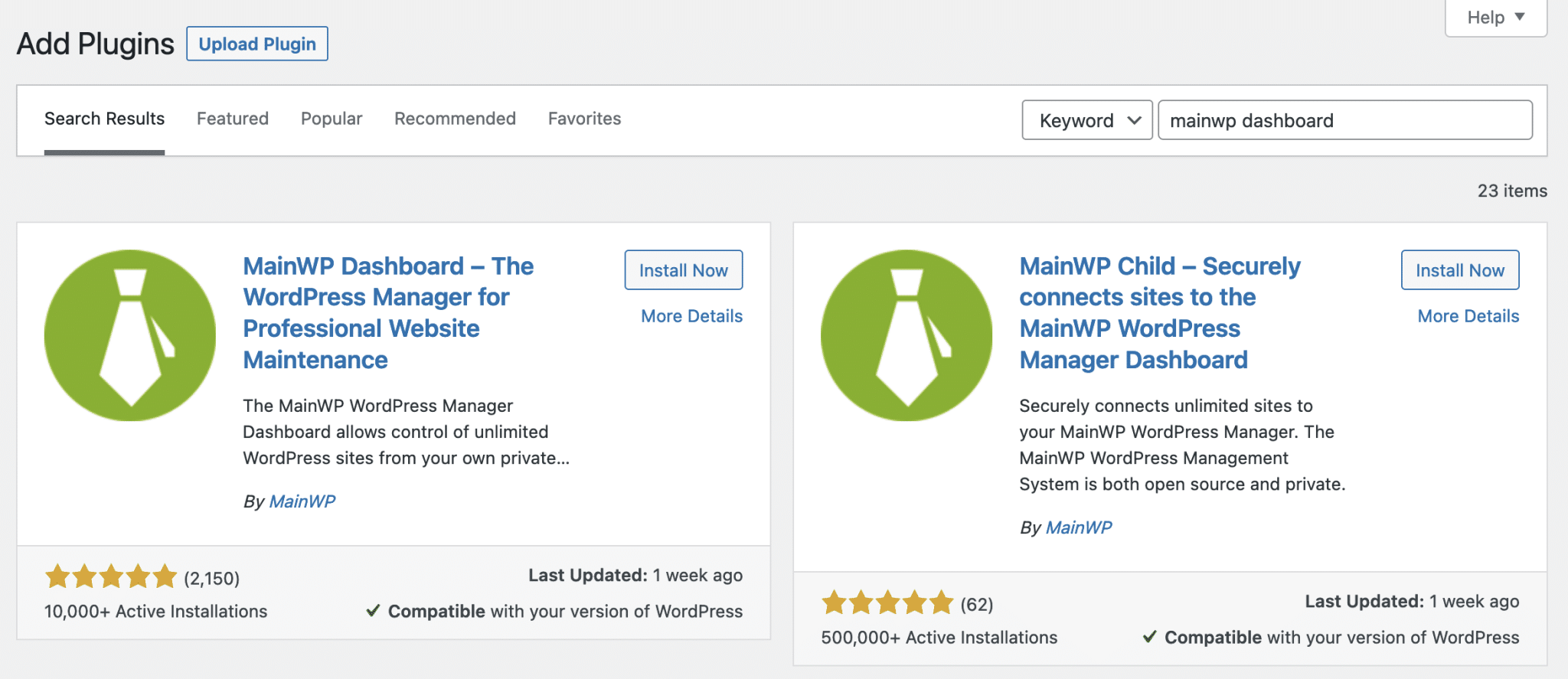Click Compatible notice on MainWP Child card

click(1331, 638)
